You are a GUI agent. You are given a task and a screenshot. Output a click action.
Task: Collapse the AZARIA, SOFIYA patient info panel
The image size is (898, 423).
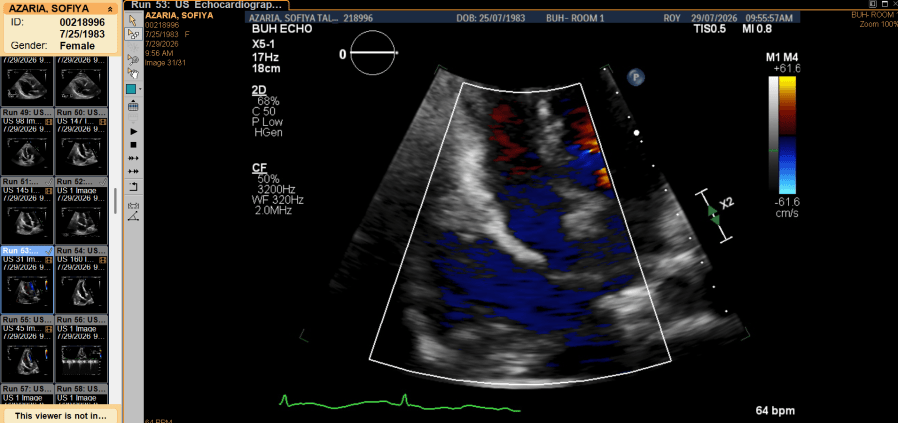(x=109, y=10)
